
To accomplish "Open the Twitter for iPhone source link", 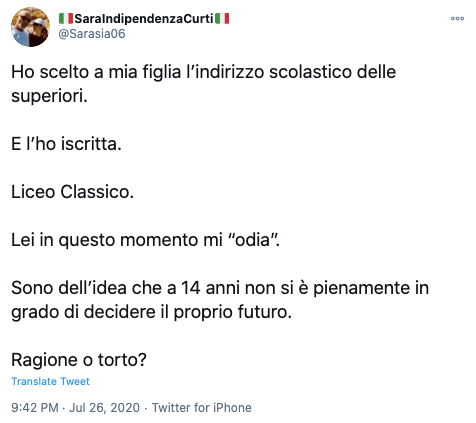I will pos(202,408).
